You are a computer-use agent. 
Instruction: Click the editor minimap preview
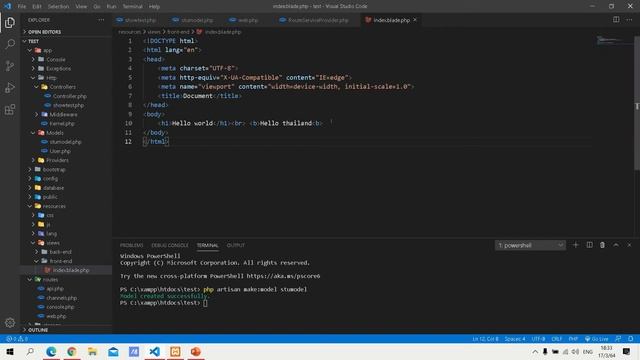(614, 41)
